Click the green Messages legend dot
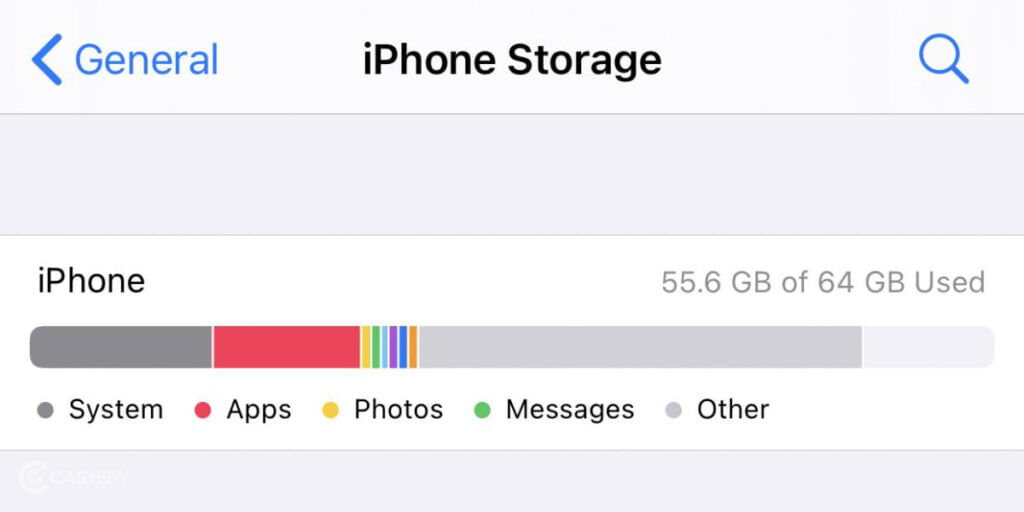This screenshot has height=512, width=1024. coord(483,411)
